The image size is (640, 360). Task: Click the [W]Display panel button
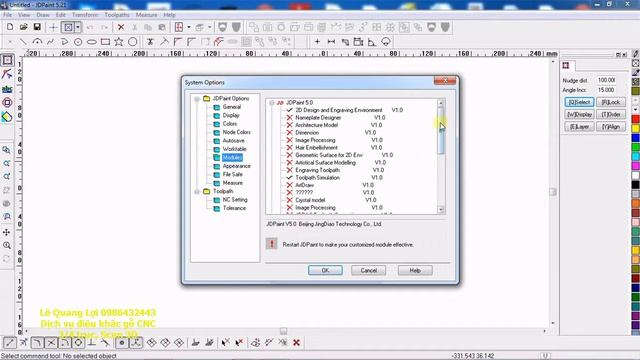pyautogui.click(x=579, y=115)
